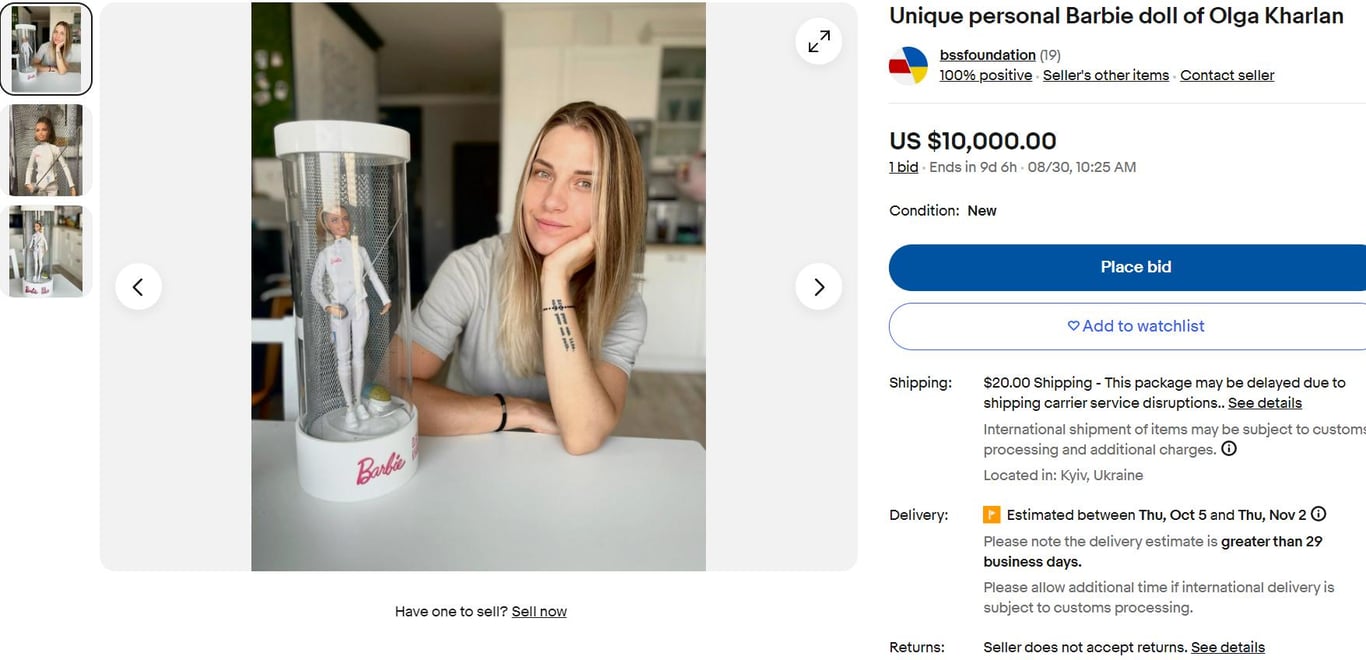This screenshot has height=660, width=1366.
Task: Open the full-screen image expand icon
Action: click(x=819, y=41)
